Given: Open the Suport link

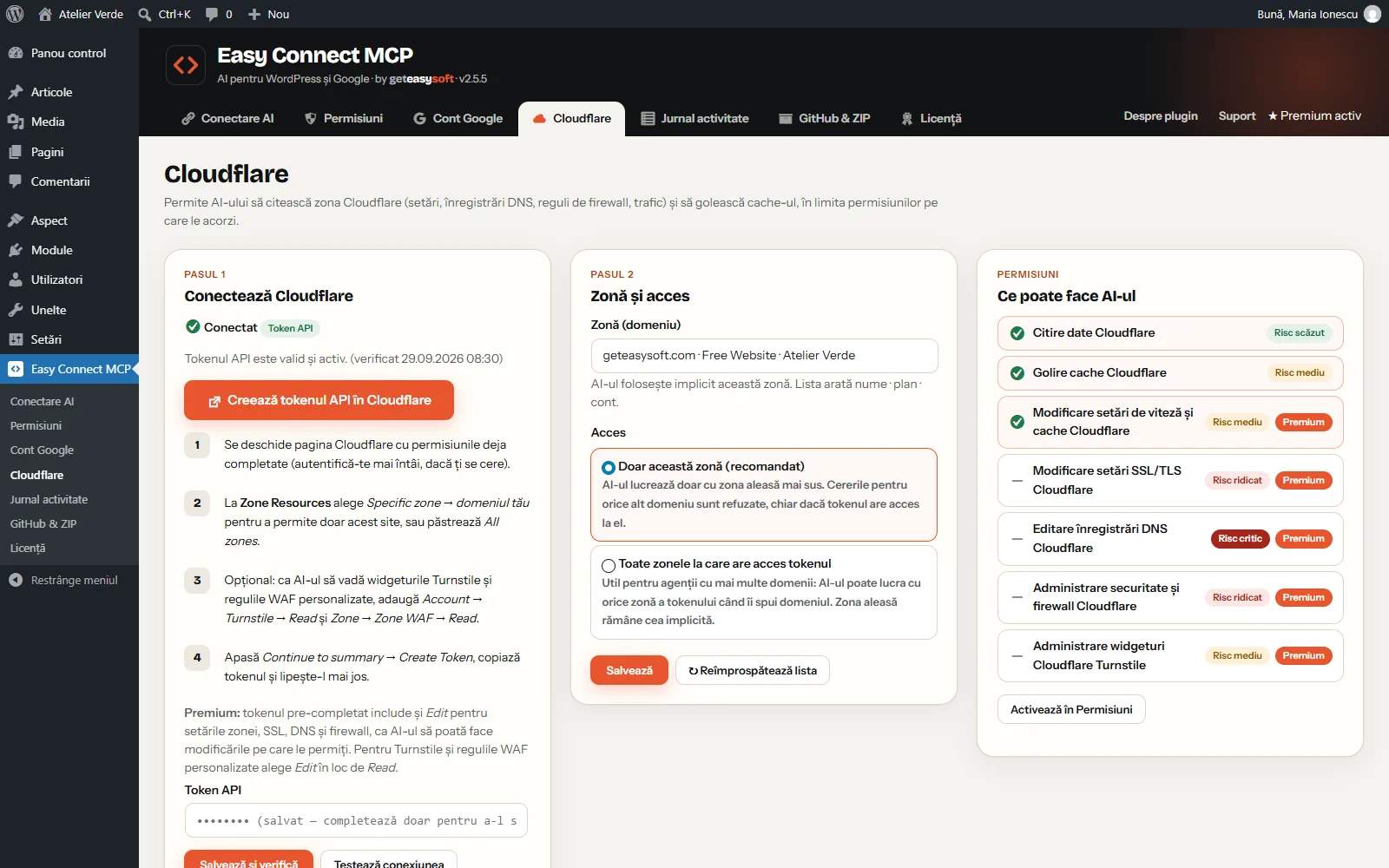Looking at the screenshot, I should [x=1237, y=115].
